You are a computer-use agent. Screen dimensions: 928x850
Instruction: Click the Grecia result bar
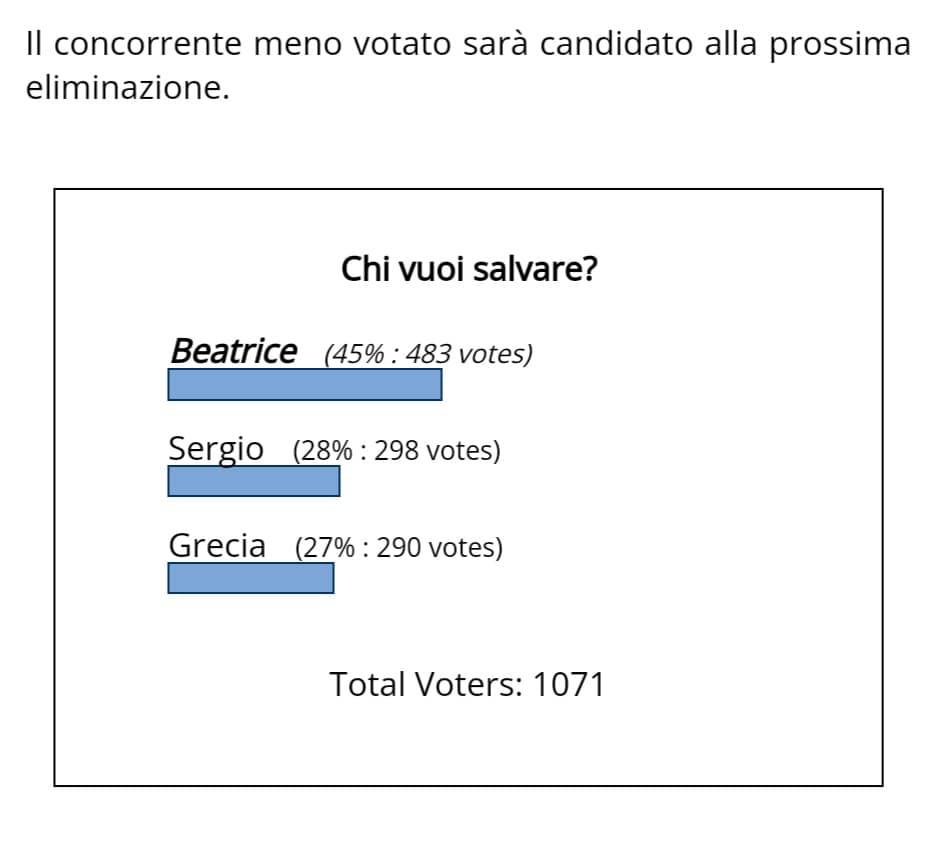tap(250, 578)
